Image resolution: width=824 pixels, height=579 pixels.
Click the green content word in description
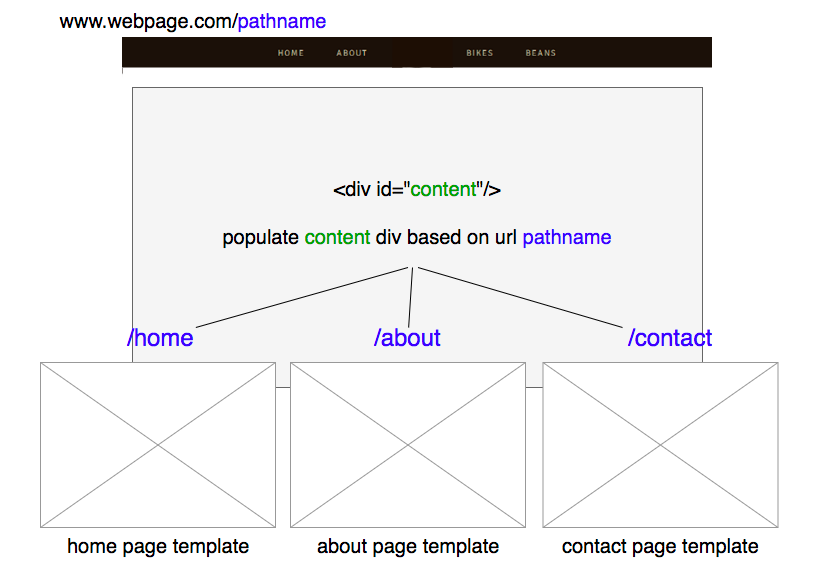tap(337, 237)
